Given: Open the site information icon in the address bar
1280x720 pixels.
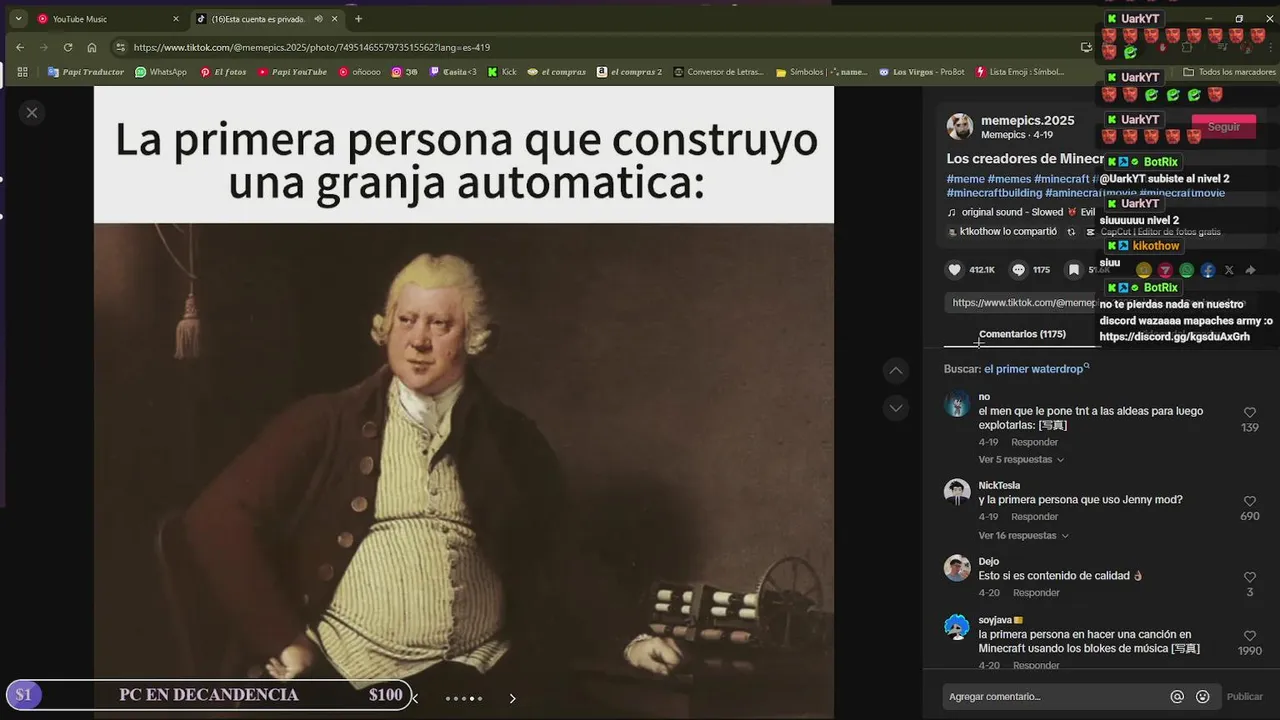Looking at the screenshot, I should [120, 47].
